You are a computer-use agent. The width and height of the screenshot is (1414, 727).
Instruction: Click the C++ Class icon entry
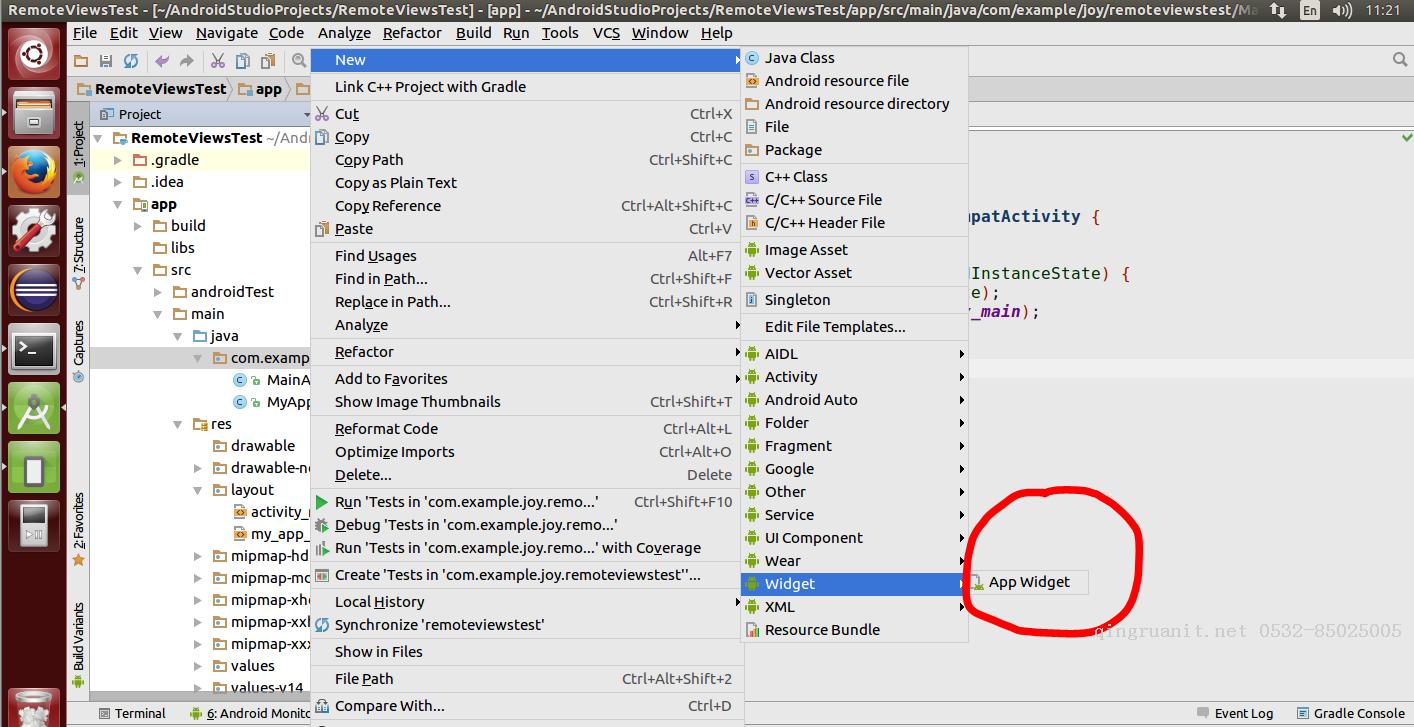coord(753,177)
